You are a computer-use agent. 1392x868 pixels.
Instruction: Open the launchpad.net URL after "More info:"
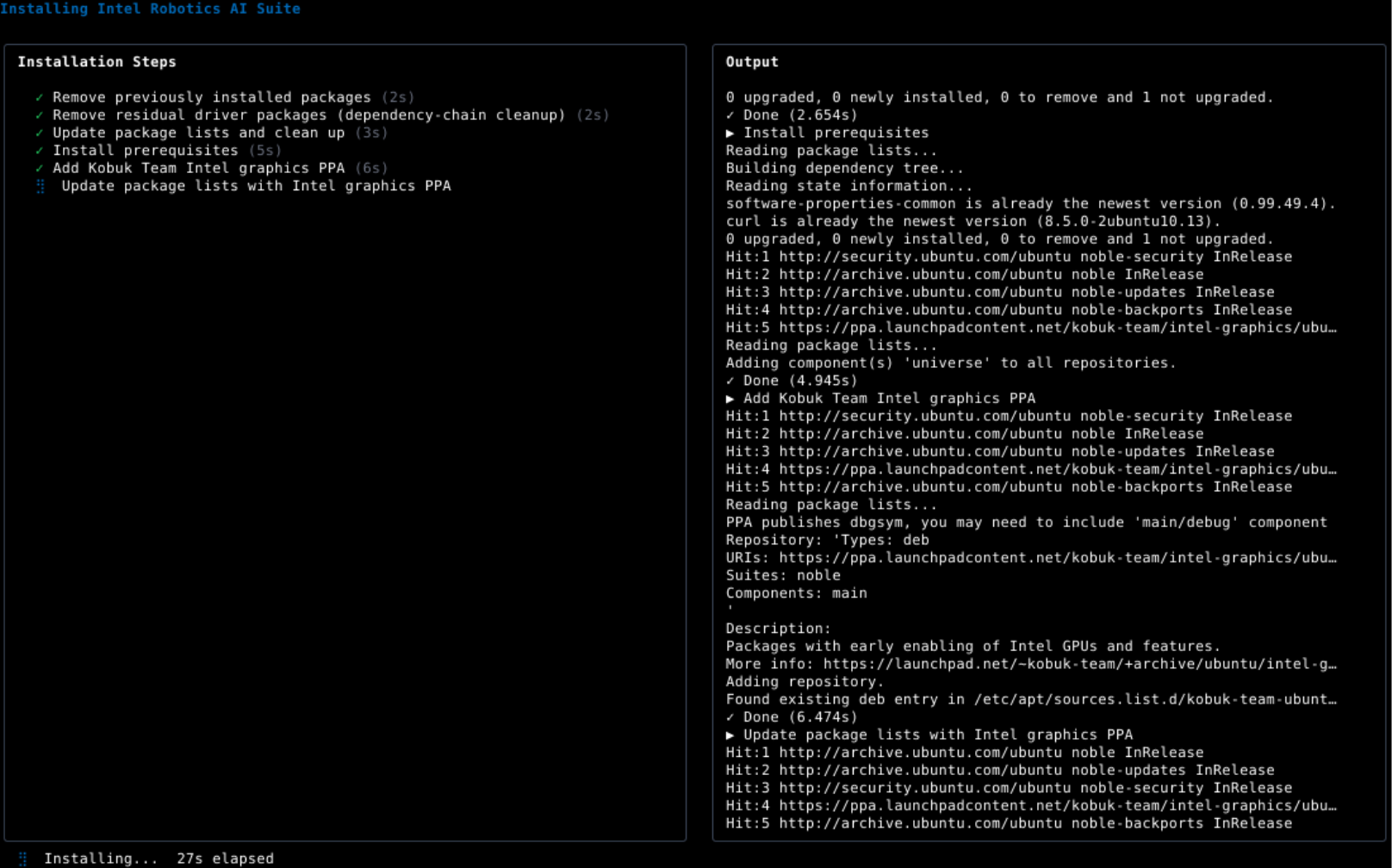point(1080,664)
